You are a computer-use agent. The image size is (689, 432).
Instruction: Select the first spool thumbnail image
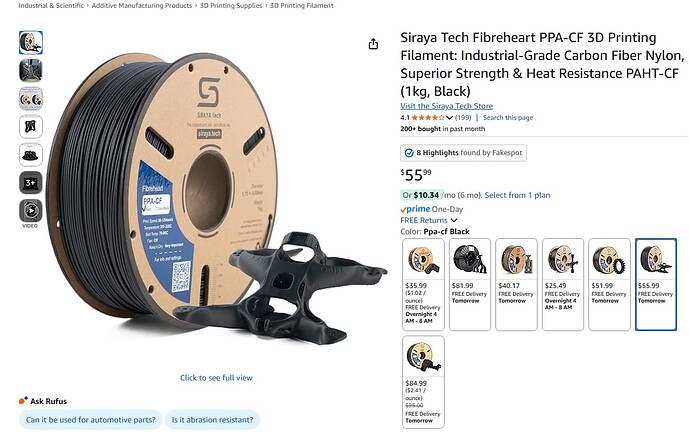point(31,43)
